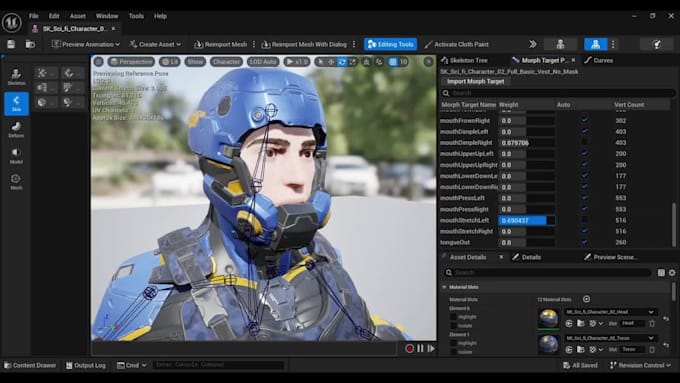Open the Content Drawer
680x383 pixels.
click(x=30, y=365)
